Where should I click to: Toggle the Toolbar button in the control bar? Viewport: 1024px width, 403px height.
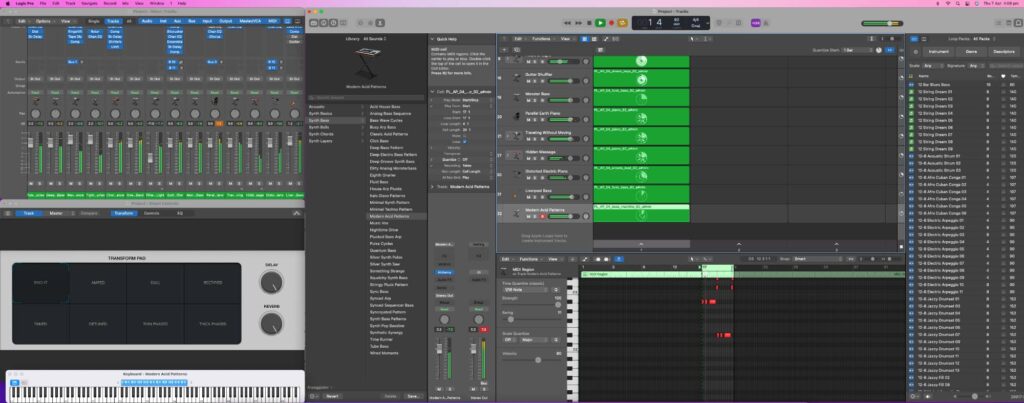click(x=344, y=23)
